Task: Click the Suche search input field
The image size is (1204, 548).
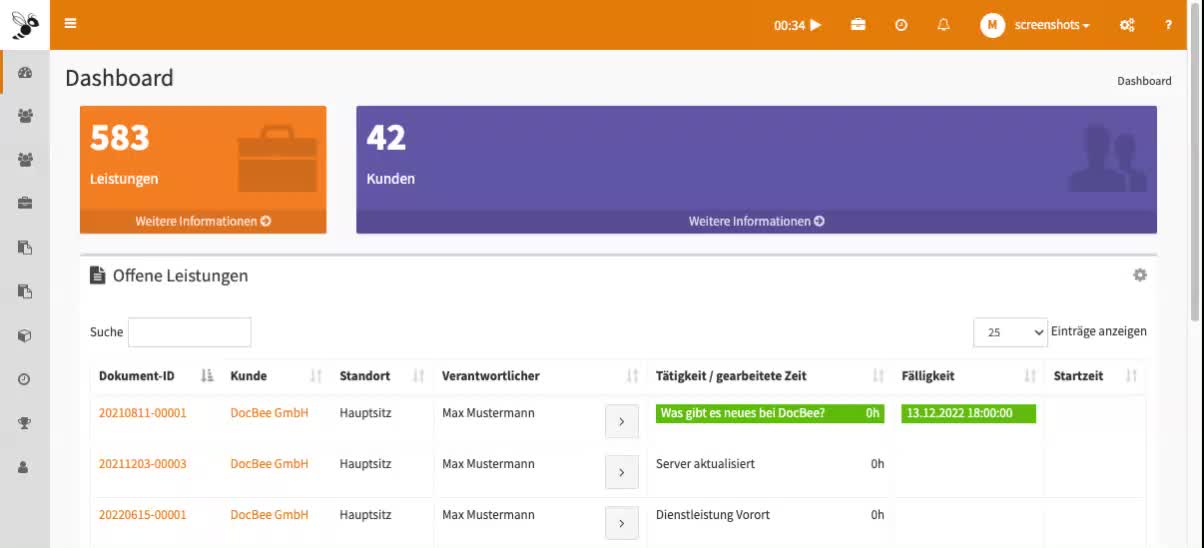Action: click(x=189, y=332)
